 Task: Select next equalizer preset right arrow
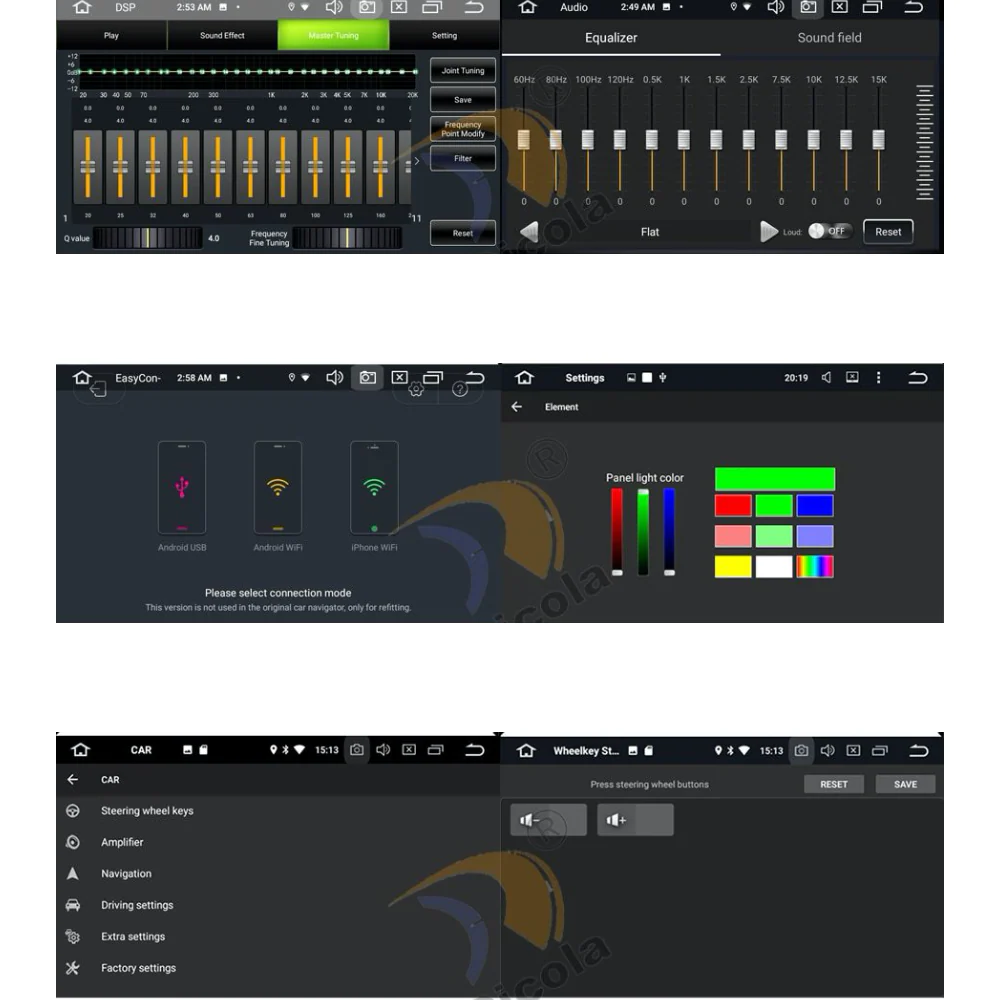pyautogui.click(x=768, y=232)
